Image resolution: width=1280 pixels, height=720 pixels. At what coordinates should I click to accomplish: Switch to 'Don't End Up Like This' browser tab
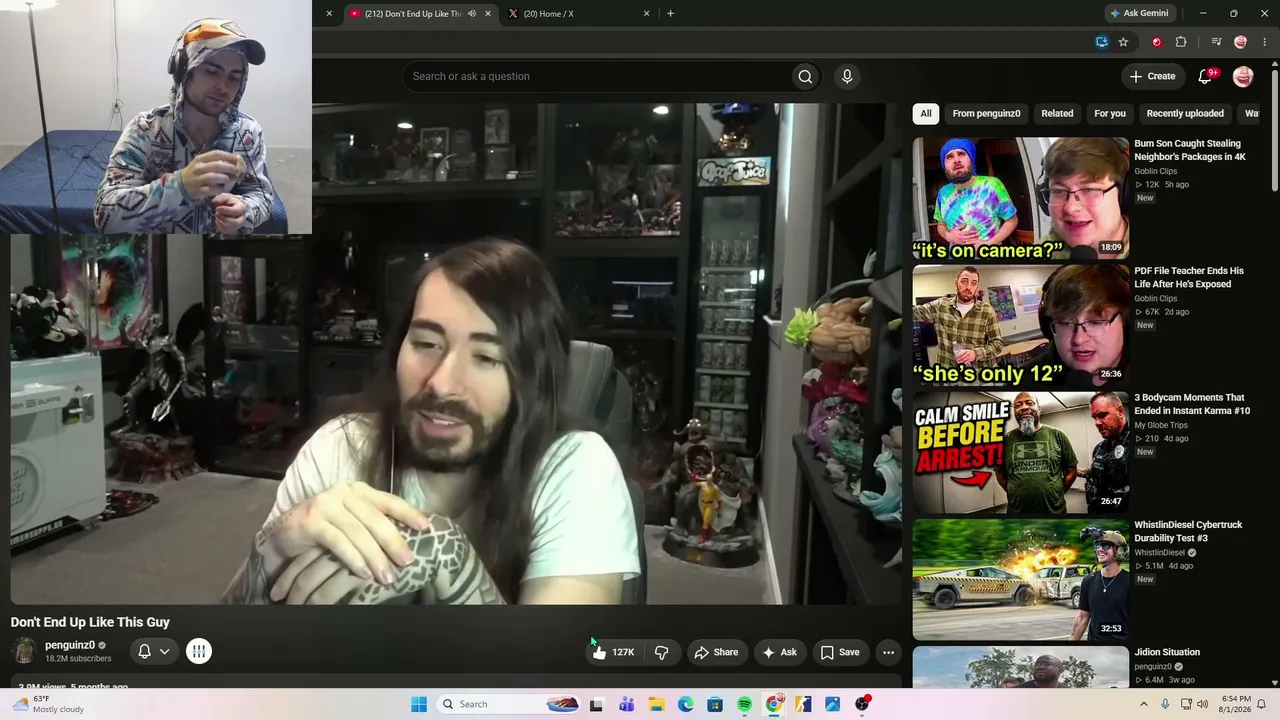(420, 13)
